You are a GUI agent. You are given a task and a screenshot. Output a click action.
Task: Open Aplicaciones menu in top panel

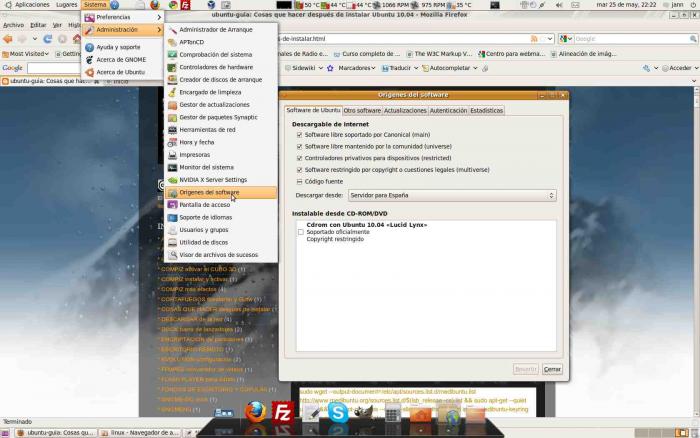pyautogui.click(x=32, y=5)
